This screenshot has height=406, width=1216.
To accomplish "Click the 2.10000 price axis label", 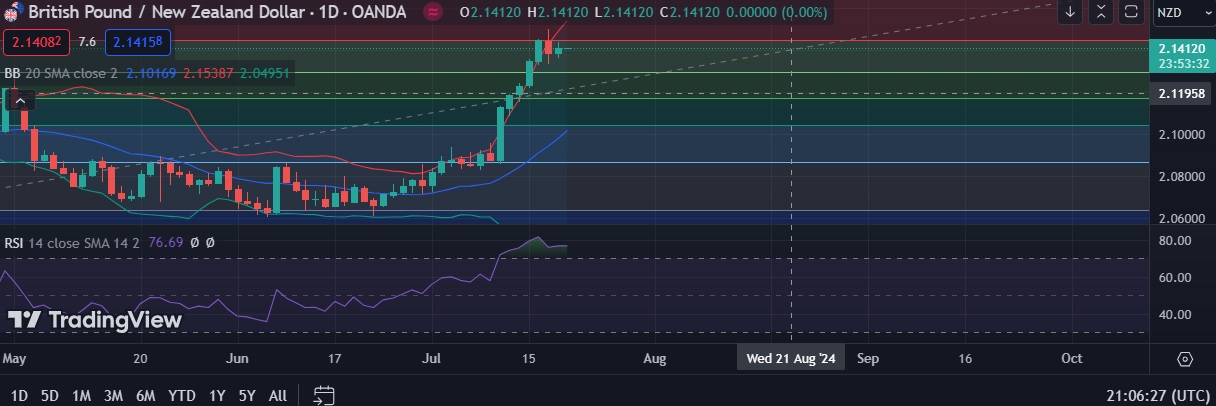I will [x=1180, y=134].
